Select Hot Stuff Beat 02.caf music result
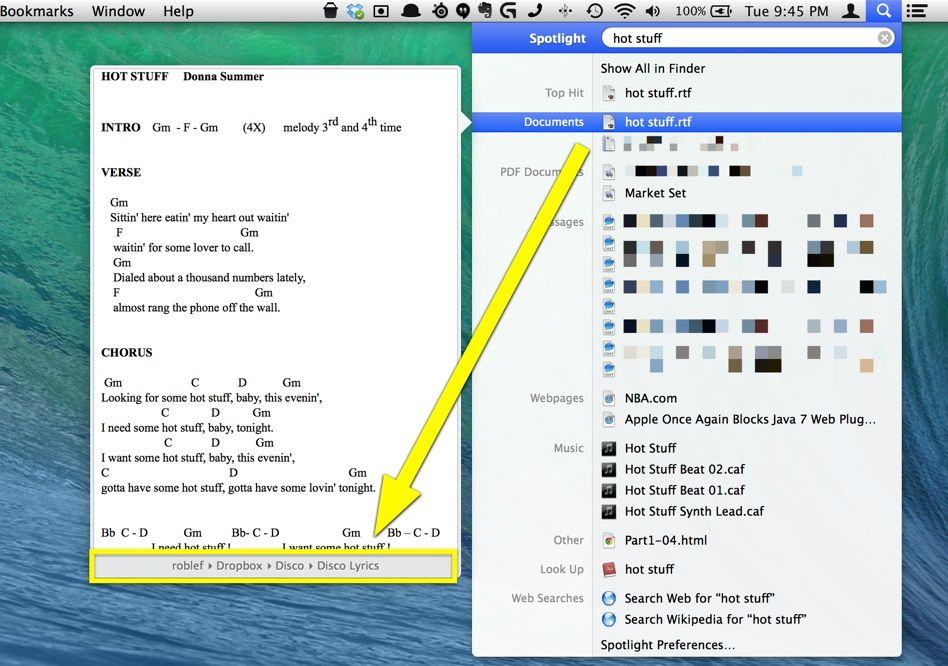 click(684, 469)
